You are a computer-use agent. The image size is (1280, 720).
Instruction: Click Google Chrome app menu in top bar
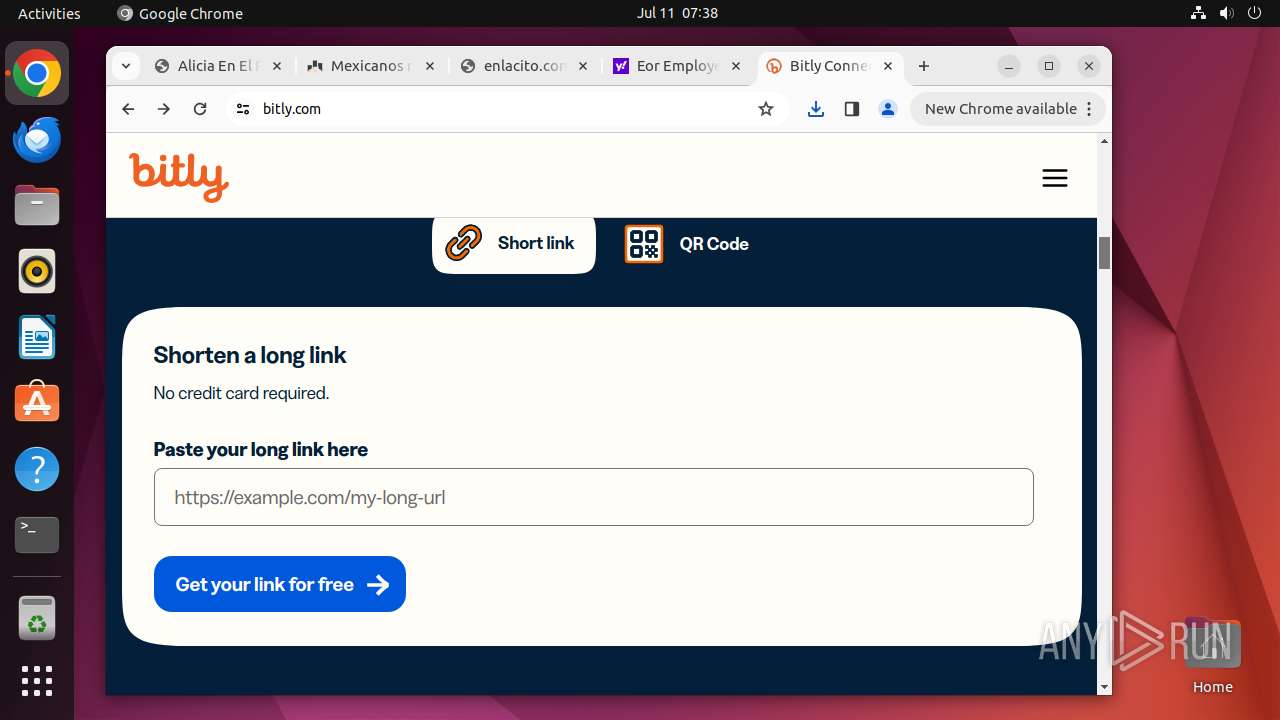180,13
